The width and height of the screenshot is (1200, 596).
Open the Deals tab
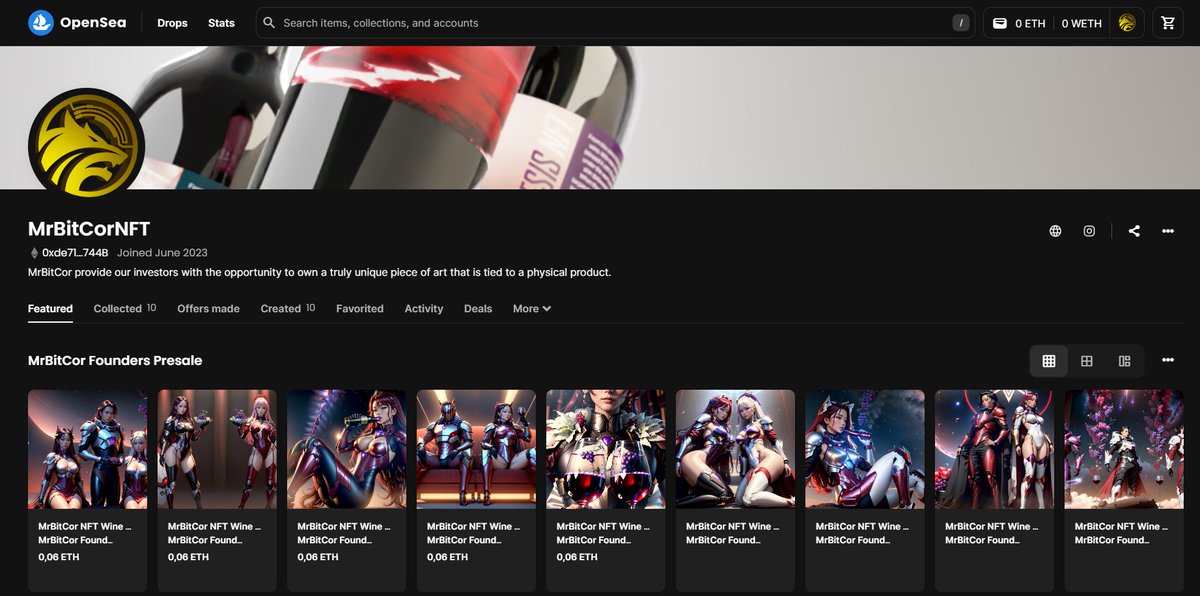click(478, 309)
